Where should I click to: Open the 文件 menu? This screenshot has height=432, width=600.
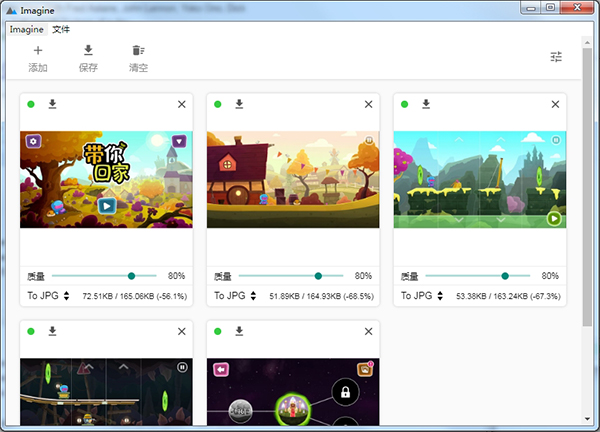click(61, 29)
